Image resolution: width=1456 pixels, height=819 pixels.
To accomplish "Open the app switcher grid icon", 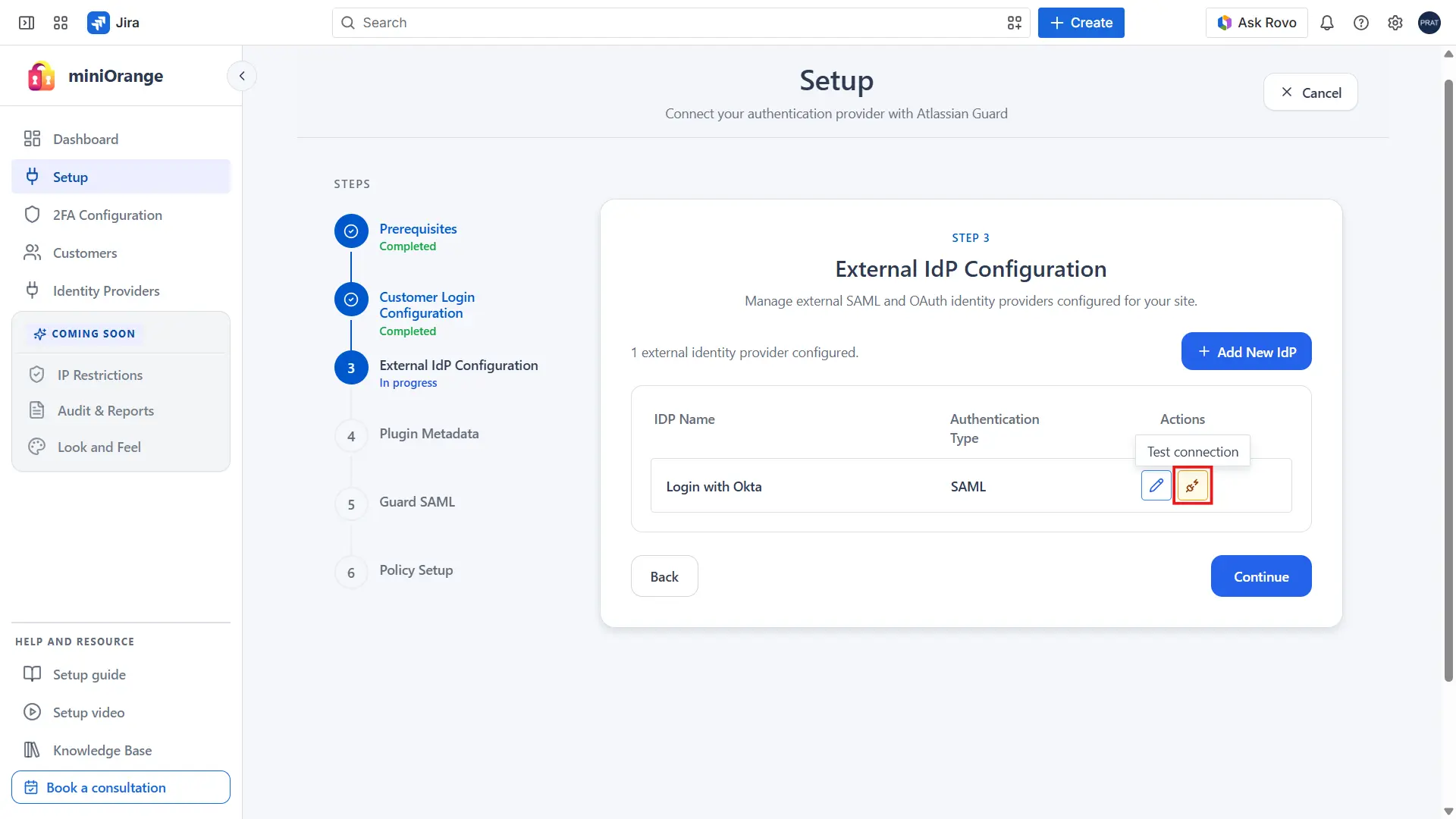I will [61, 23].
